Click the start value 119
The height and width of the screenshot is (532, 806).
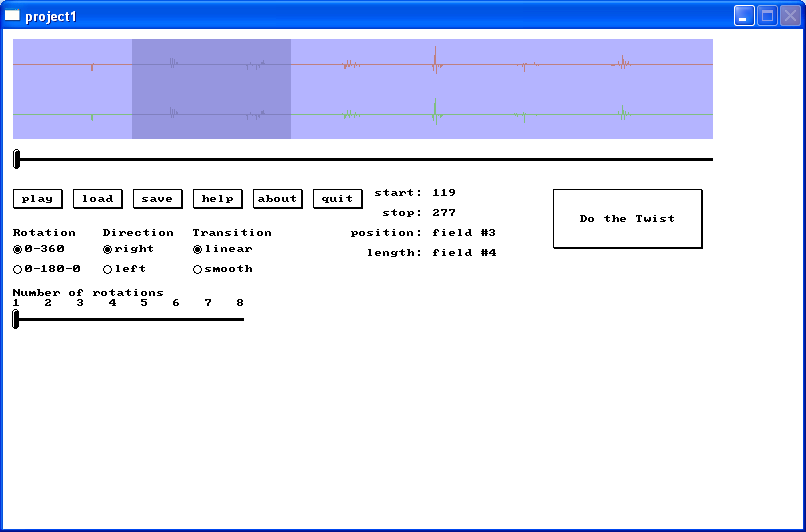pos(444,193)
